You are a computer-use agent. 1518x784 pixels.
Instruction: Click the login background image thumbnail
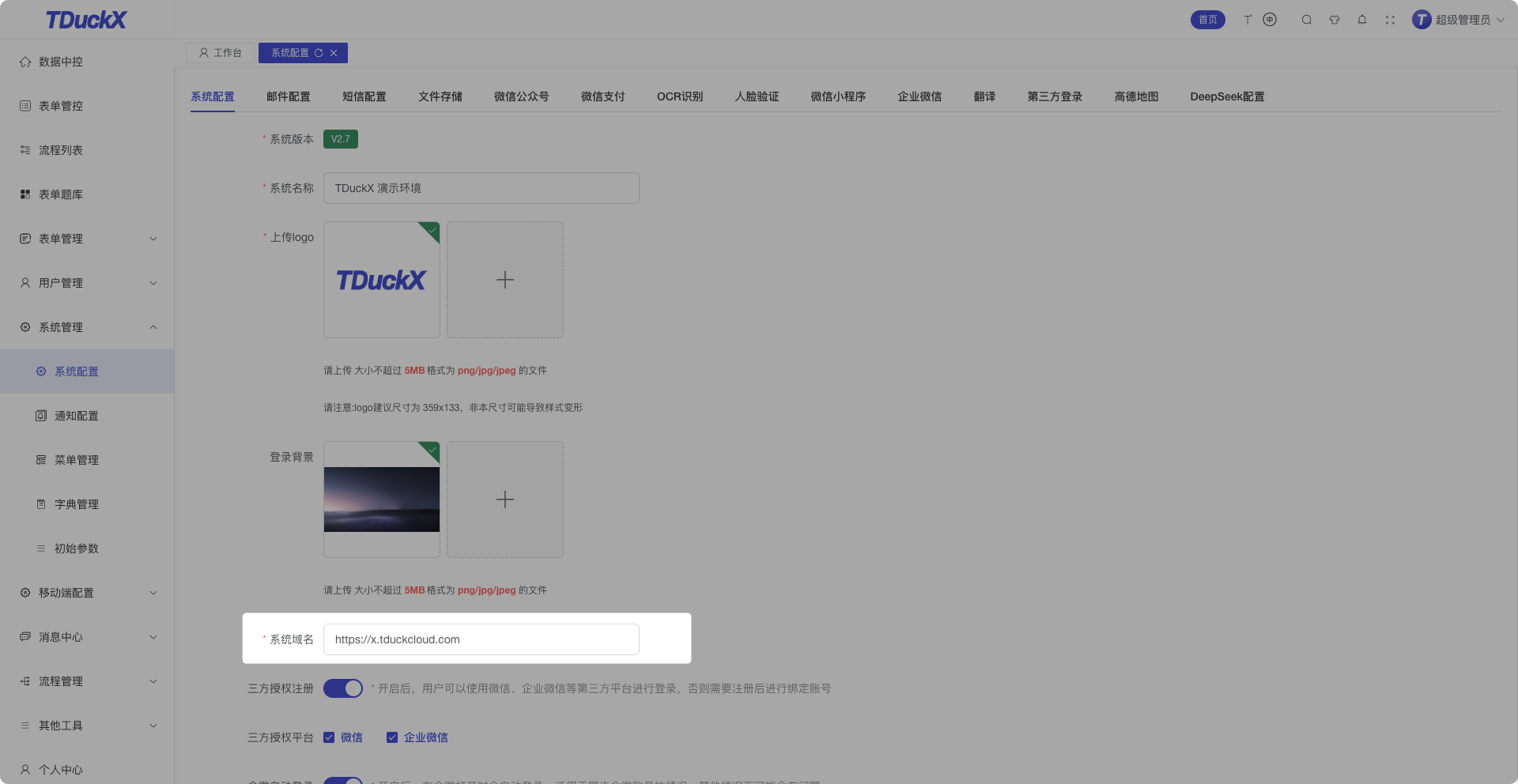coord(382,499)
